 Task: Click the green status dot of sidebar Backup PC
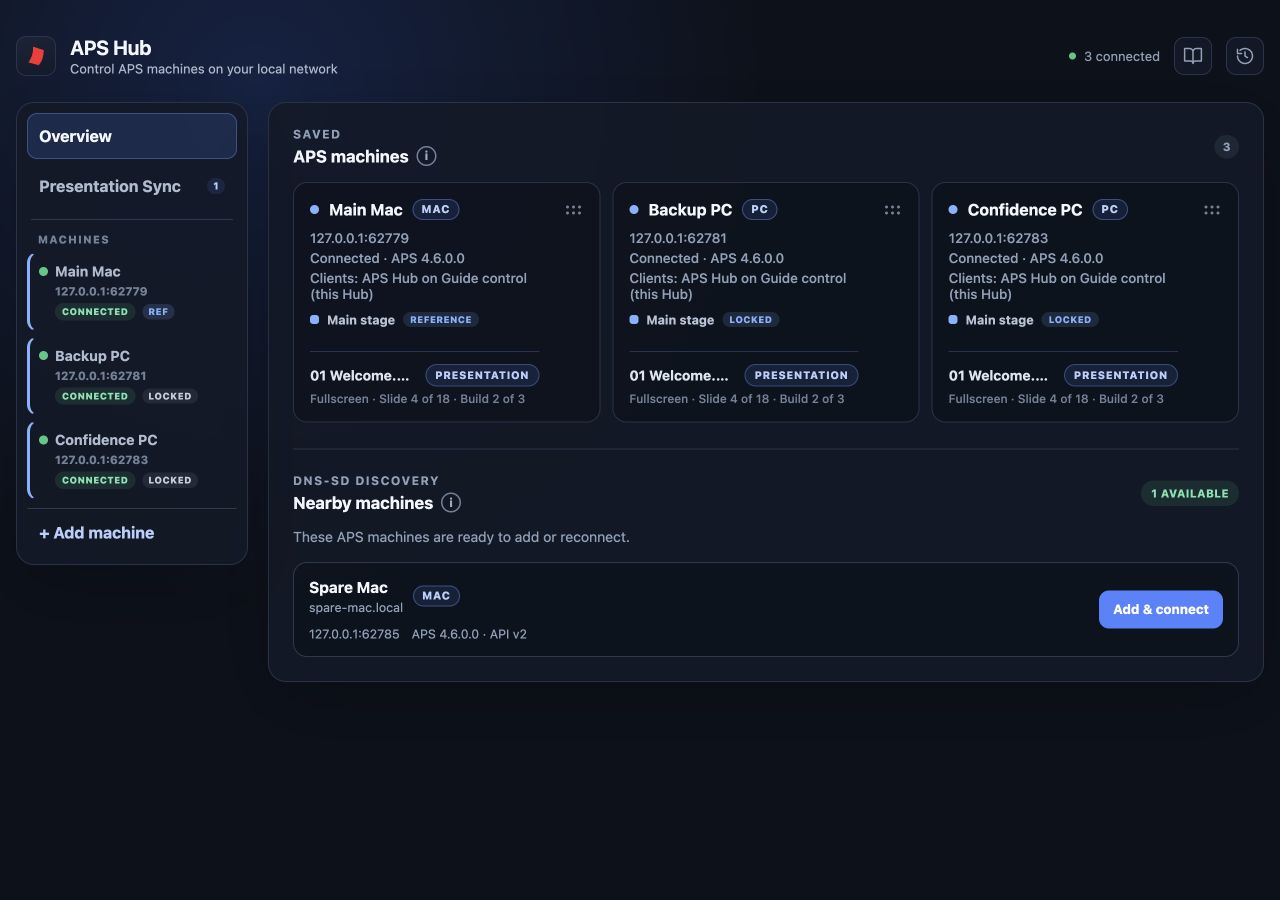pos(43,355)
